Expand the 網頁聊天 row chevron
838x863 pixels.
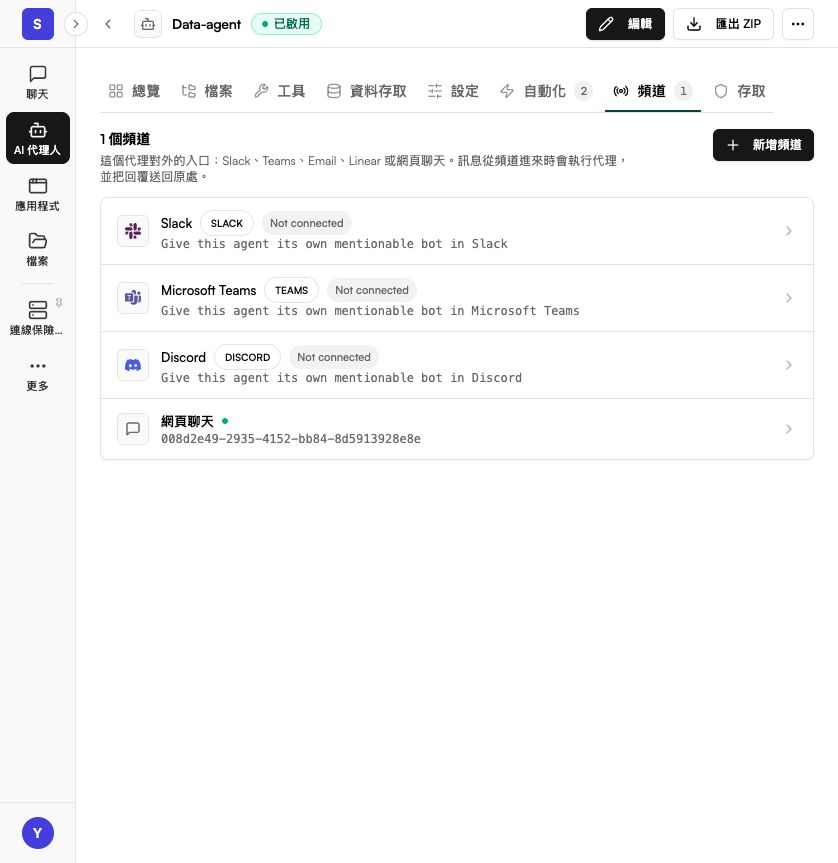788,429
